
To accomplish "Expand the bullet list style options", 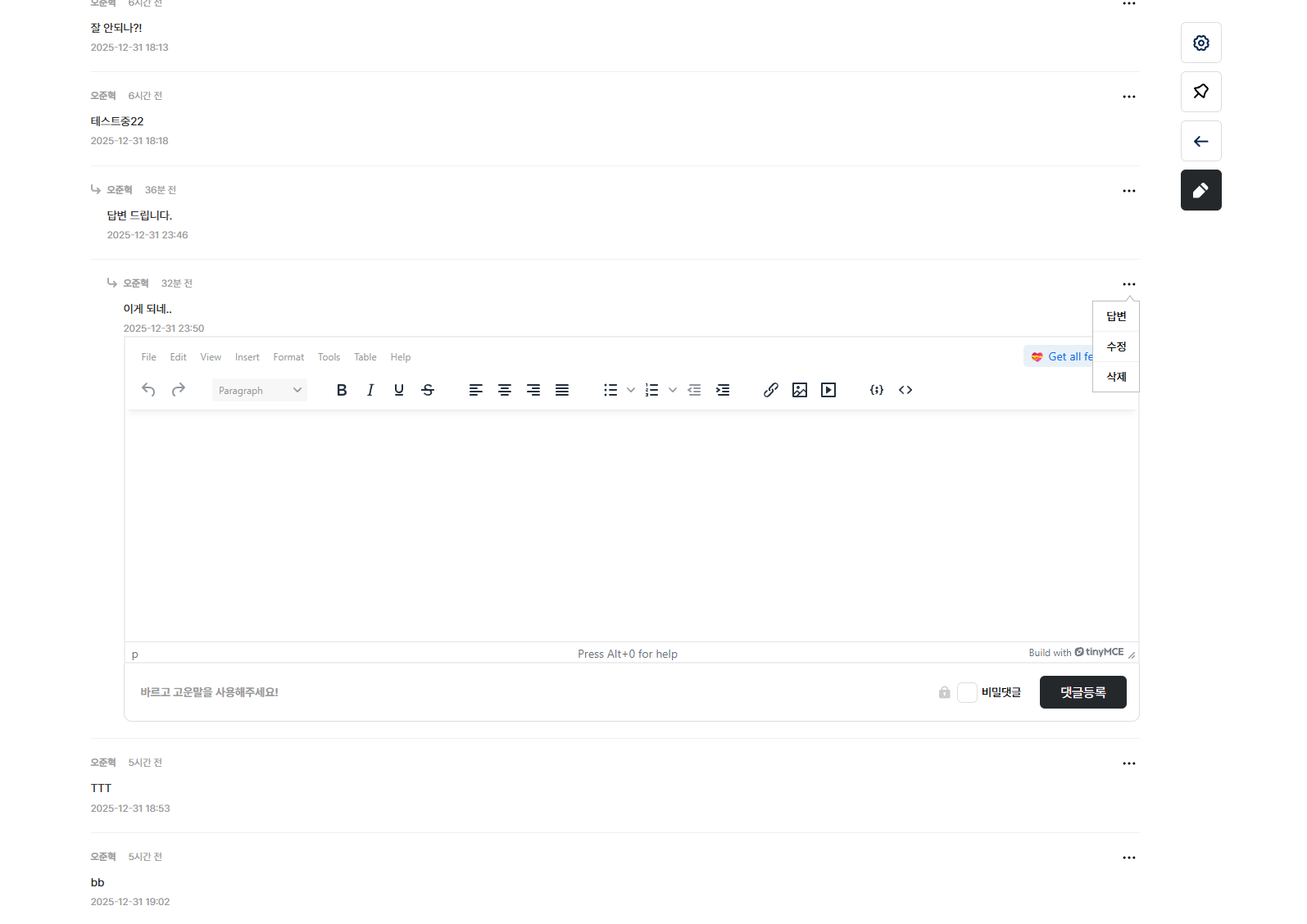I will pos(631,390).
